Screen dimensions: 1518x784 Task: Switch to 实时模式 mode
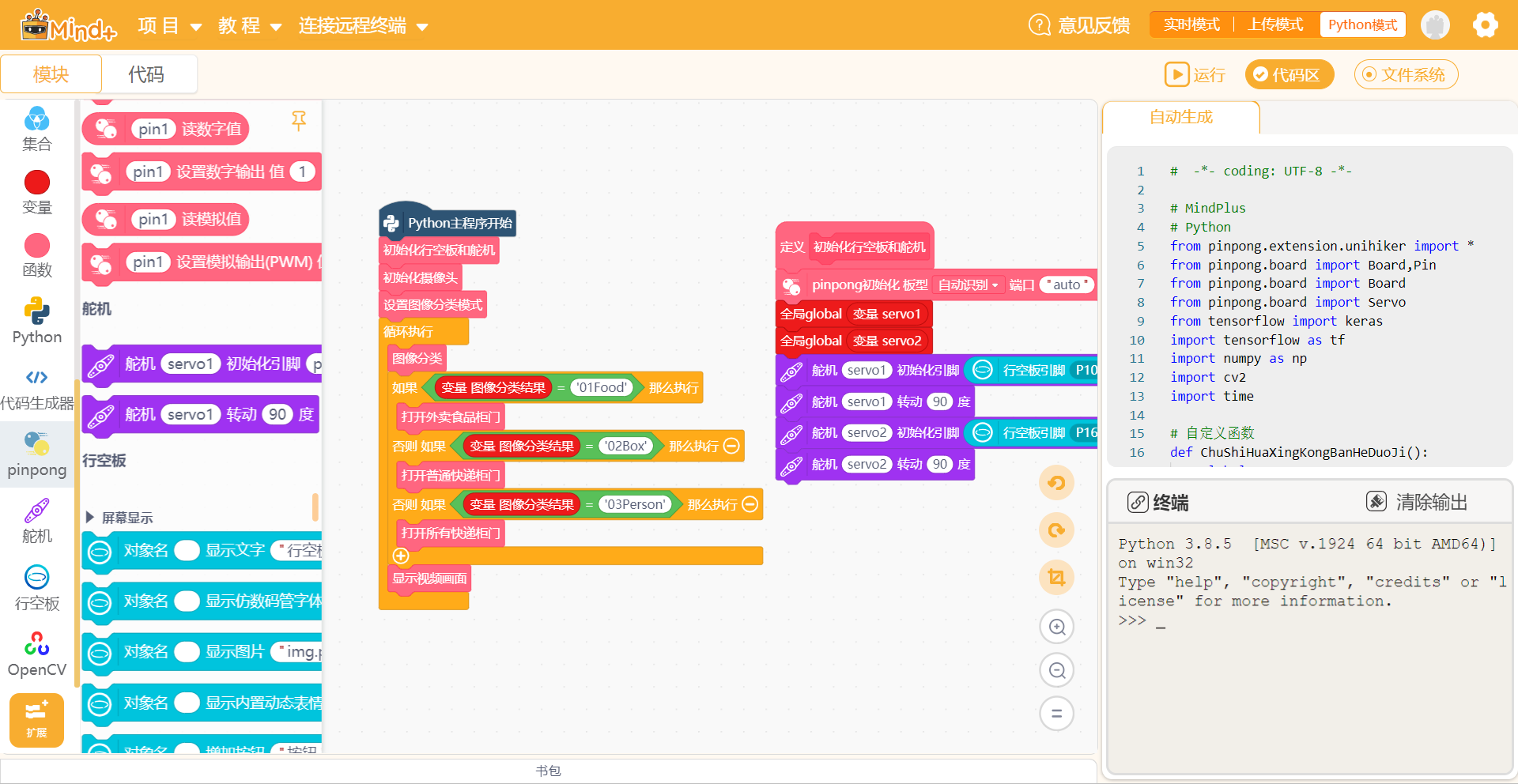pos(1191,25)
